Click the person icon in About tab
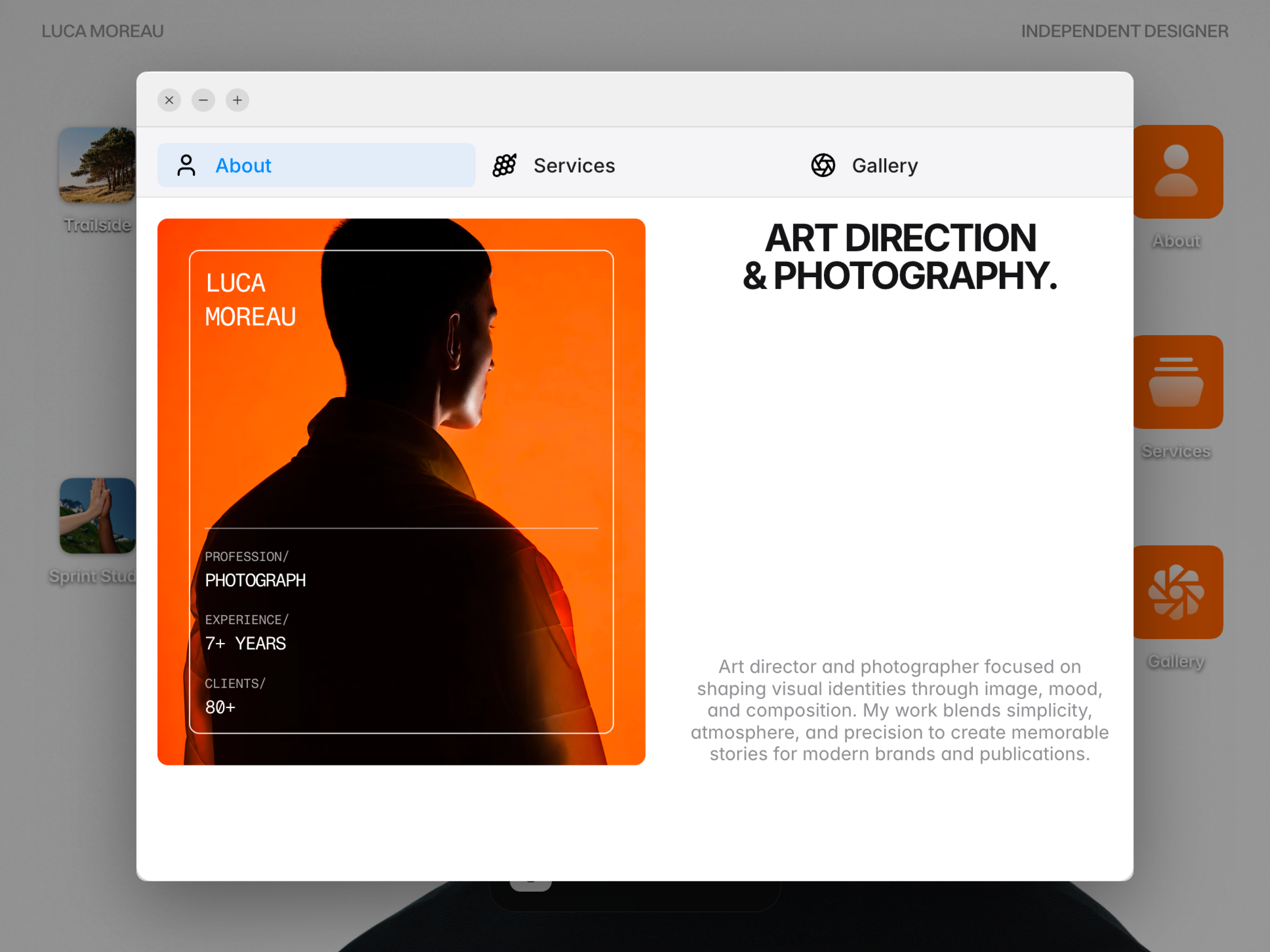Screen dimensions: 1270x952 (x=186, y=165)
